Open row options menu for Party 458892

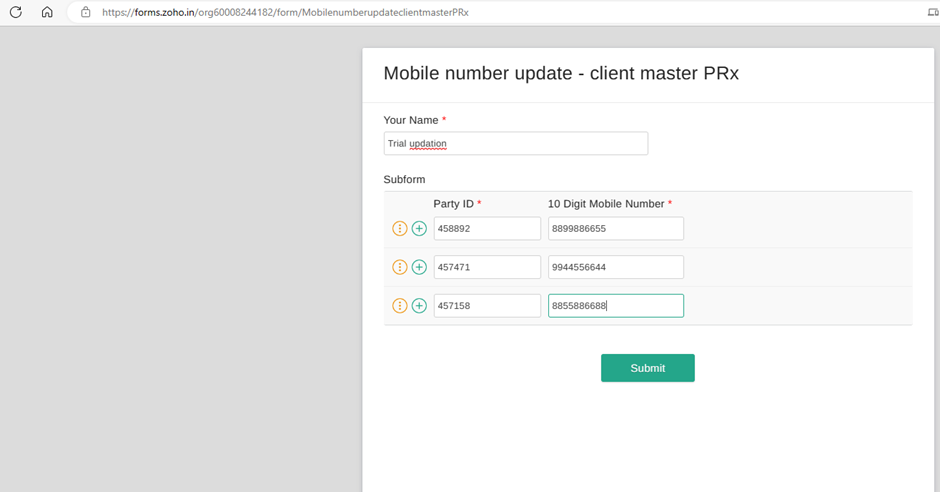pos(400,229)
